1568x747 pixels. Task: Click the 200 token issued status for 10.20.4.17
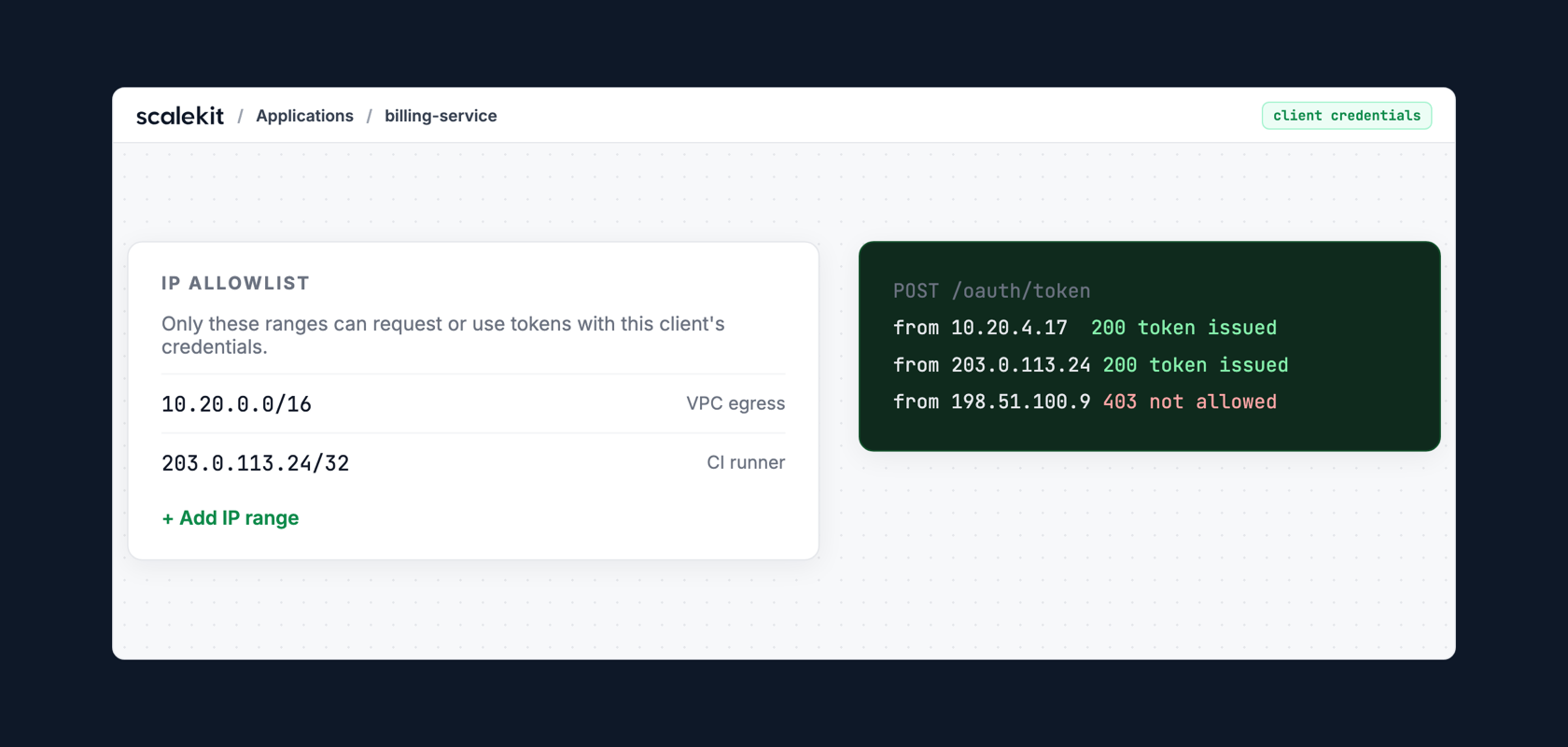[x=1183, y=328]
